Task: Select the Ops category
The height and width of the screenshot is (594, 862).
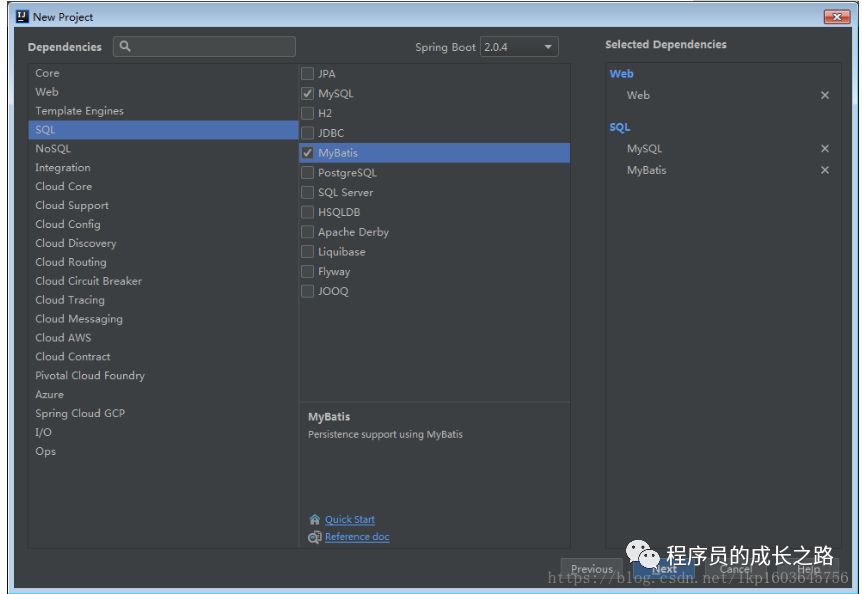Action: [x=163, y=451]
